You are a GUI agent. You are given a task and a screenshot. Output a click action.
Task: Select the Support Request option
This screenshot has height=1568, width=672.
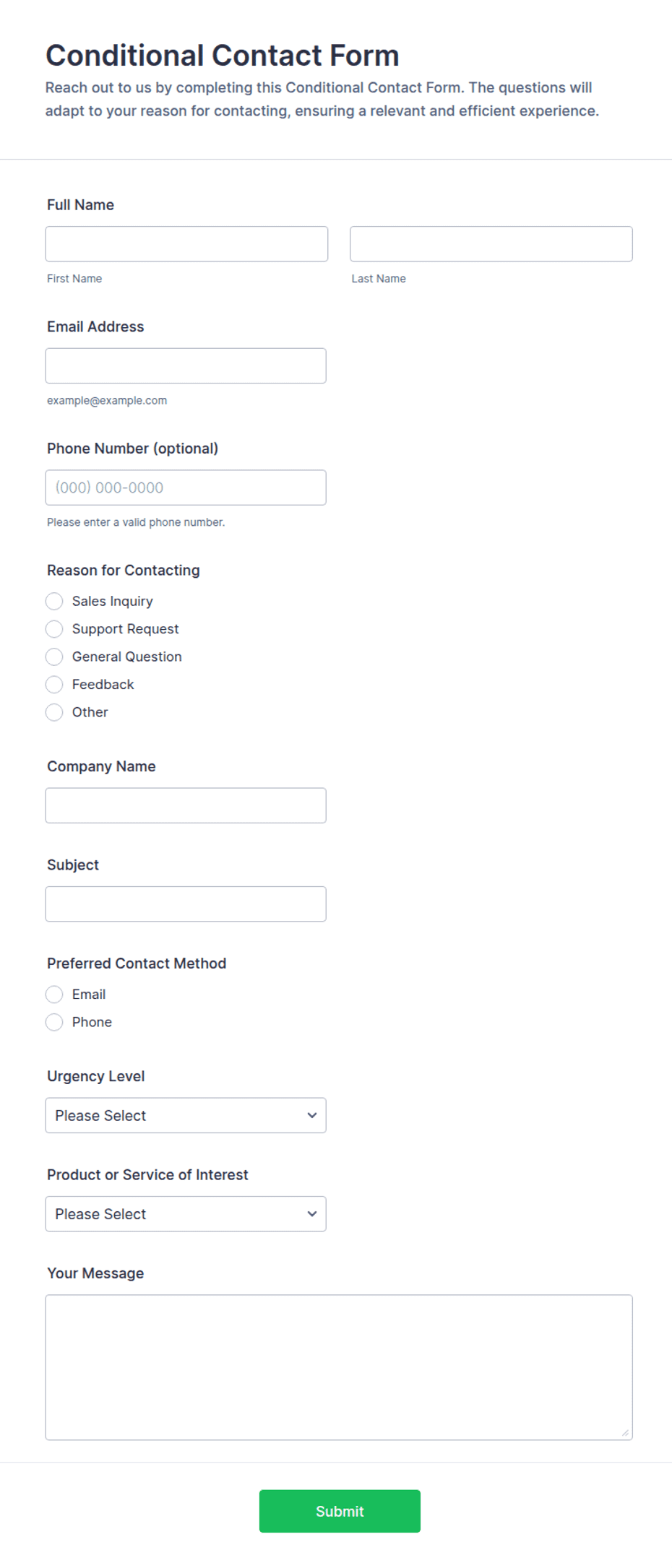54,629
